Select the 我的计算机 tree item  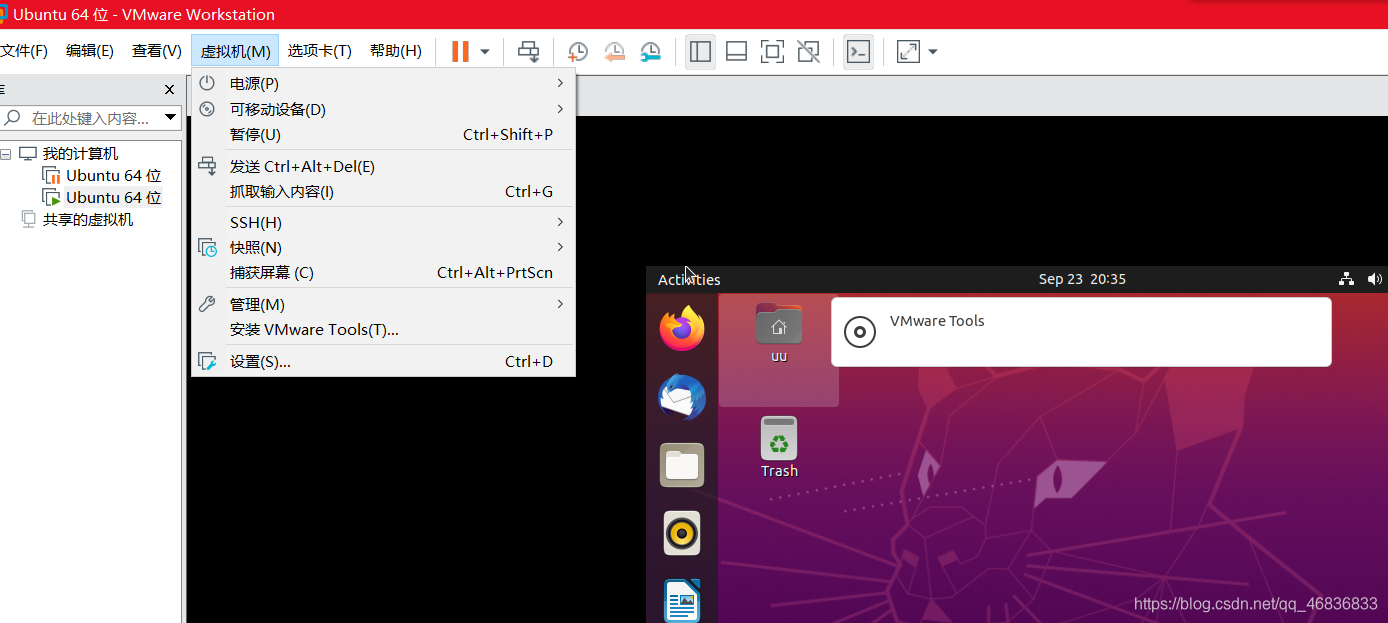pyautogui.click(x=80, y=154)
